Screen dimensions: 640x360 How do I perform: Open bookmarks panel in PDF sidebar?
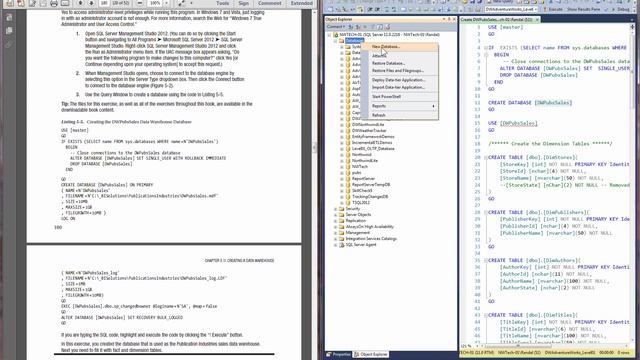point(9,31)
